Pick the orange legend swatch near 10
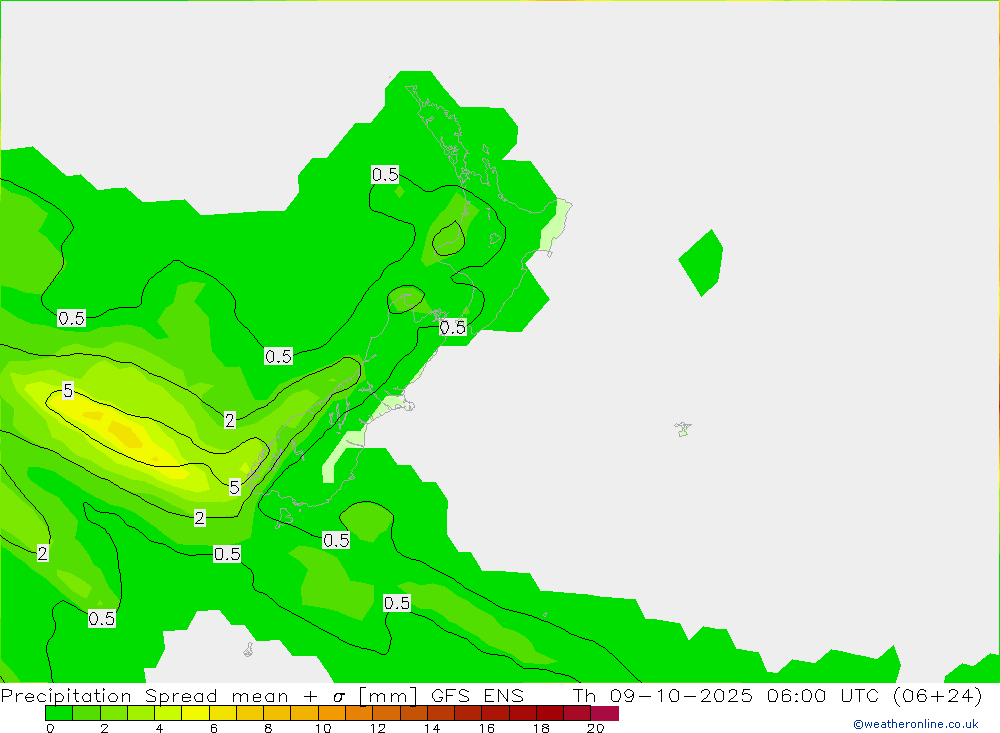The height and width of the screenshot is (733, 1000). pyautogui.click(x=331, y=713)
